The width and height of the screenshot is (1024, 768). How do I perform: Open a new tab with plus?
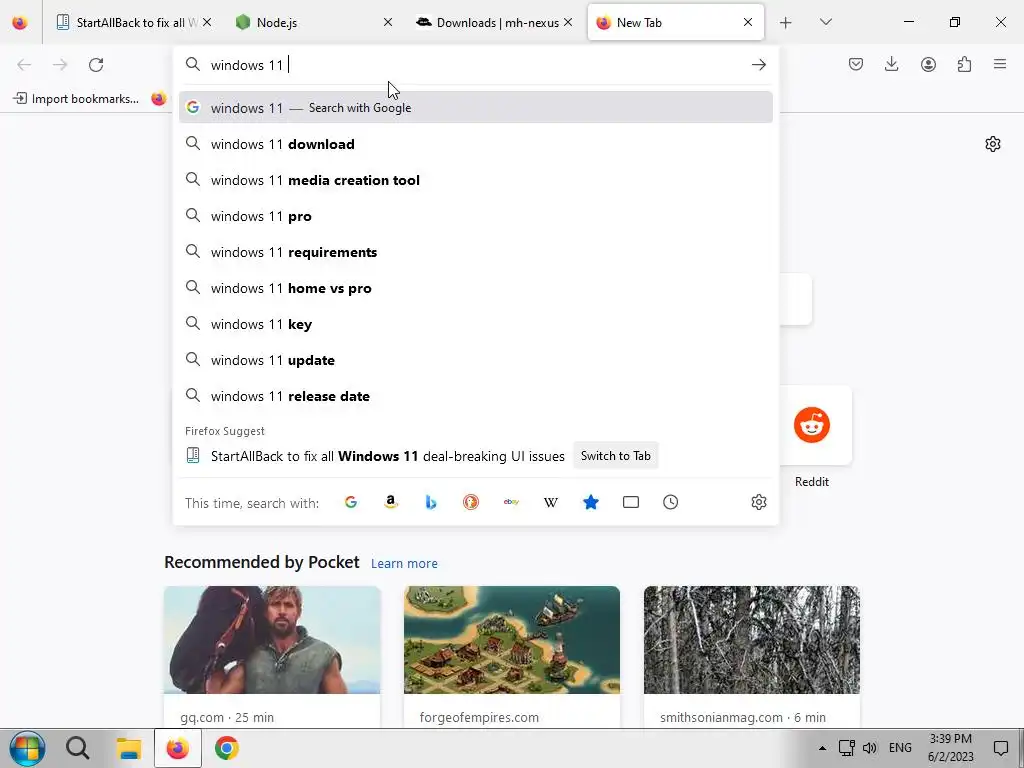(x=786, y=22)
